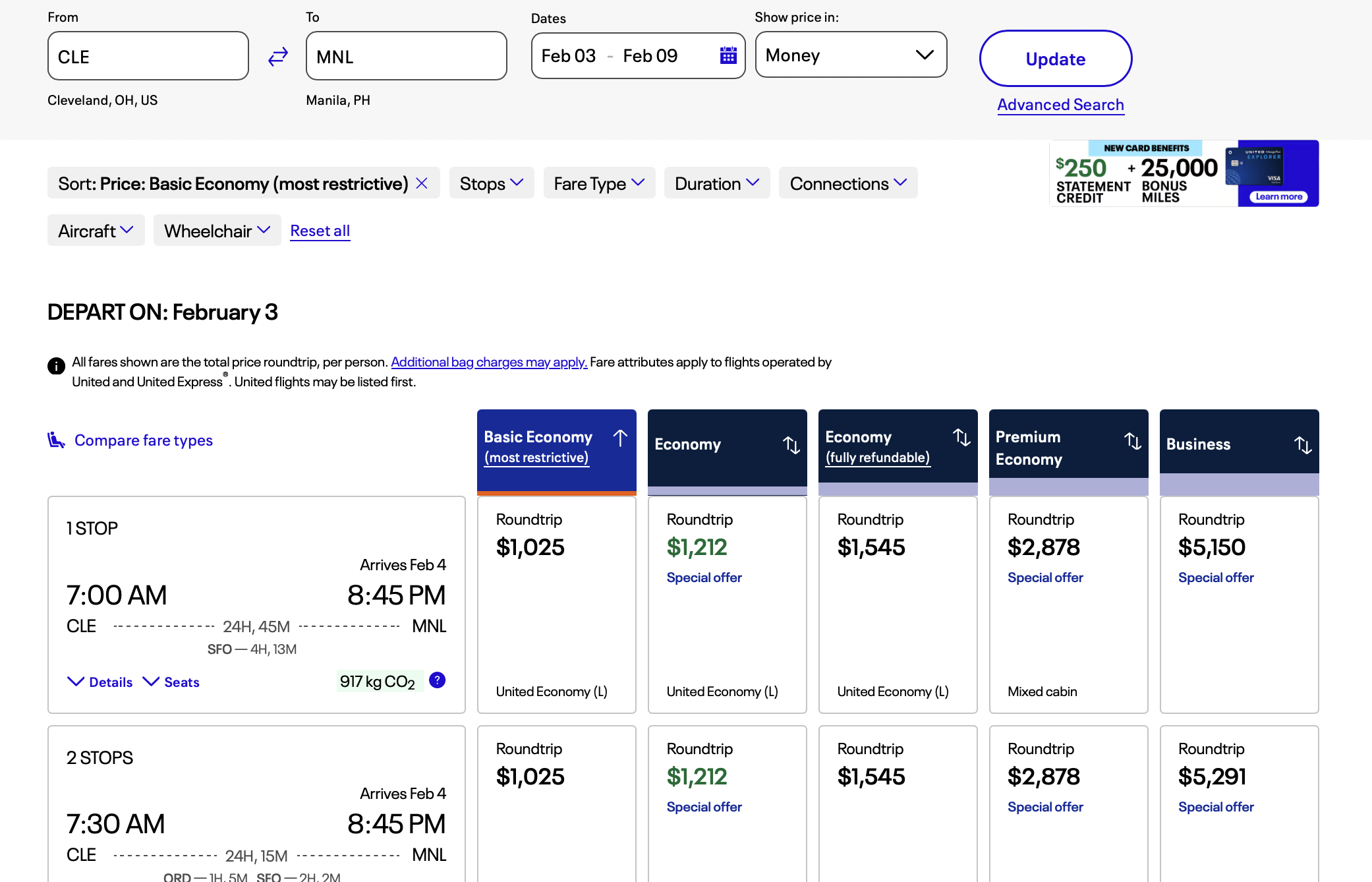Sort by Business price arrows

1303,445
